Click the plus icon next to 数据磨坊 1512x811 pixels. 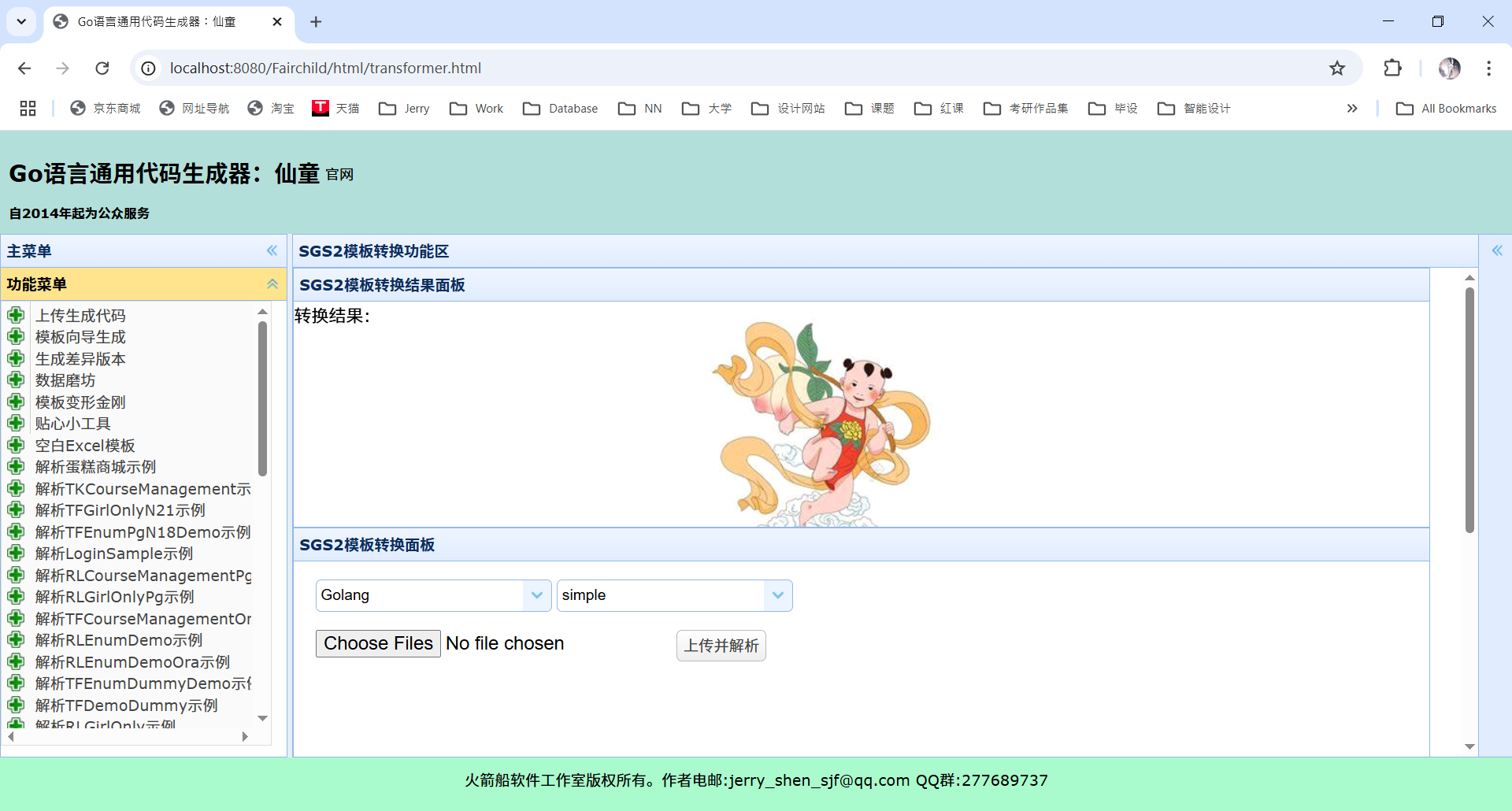pyautogui.click(x=16, y=380)
